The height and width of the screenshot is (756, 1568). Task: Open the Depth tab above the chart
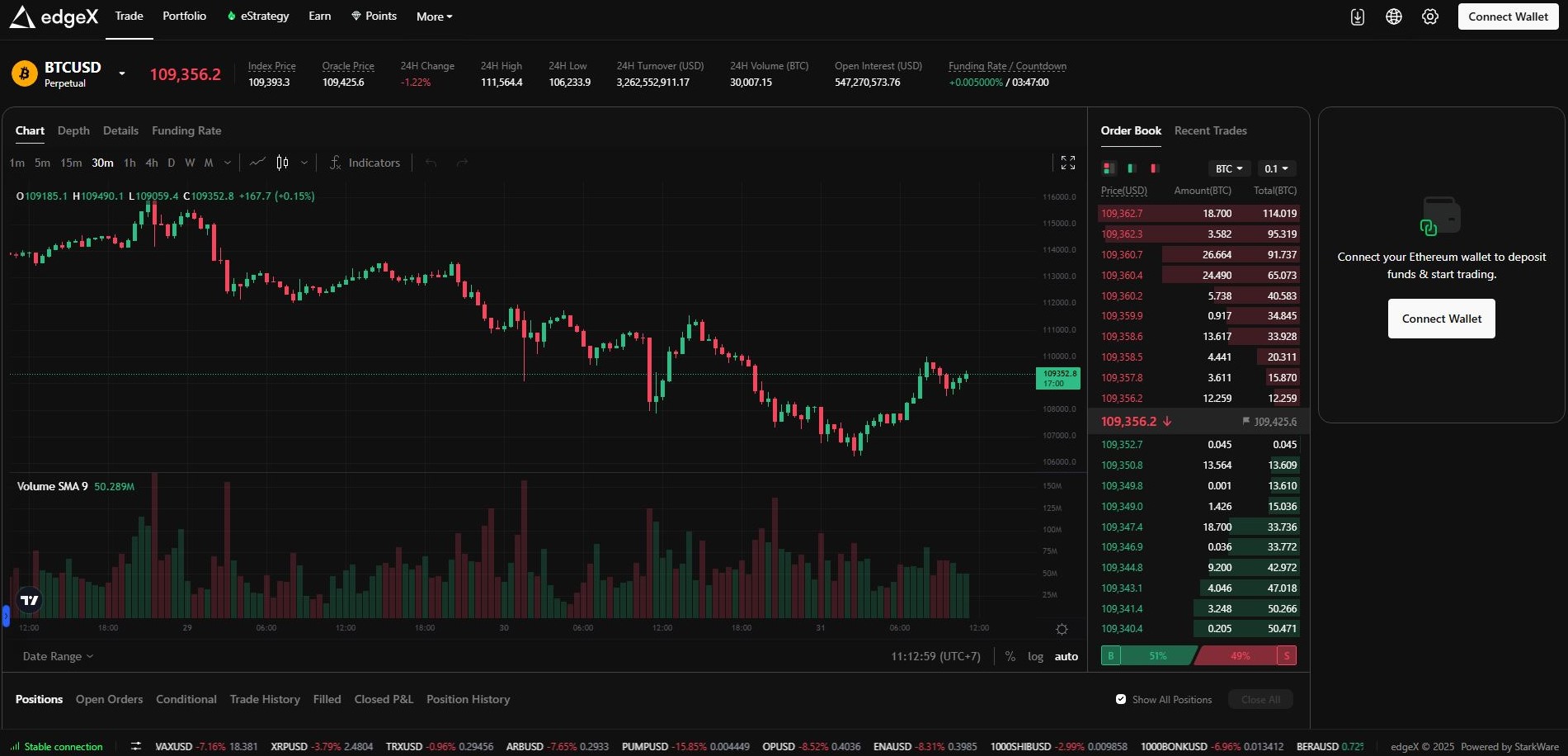tap(73, 130)
